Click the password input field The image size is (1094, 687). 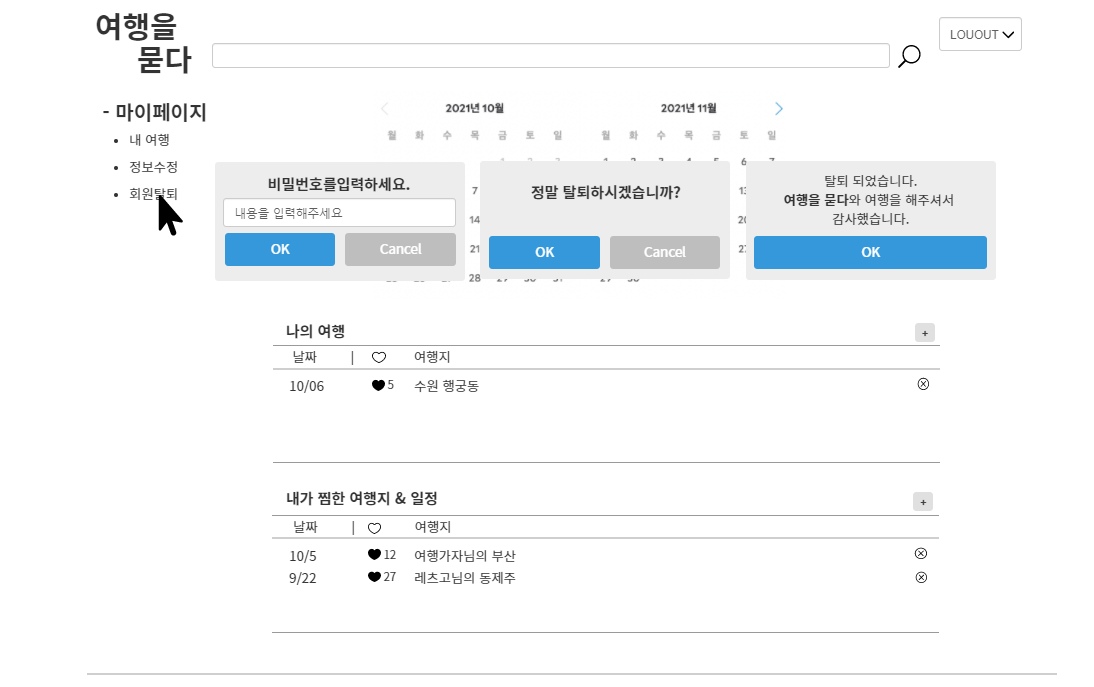click(339, 213)
